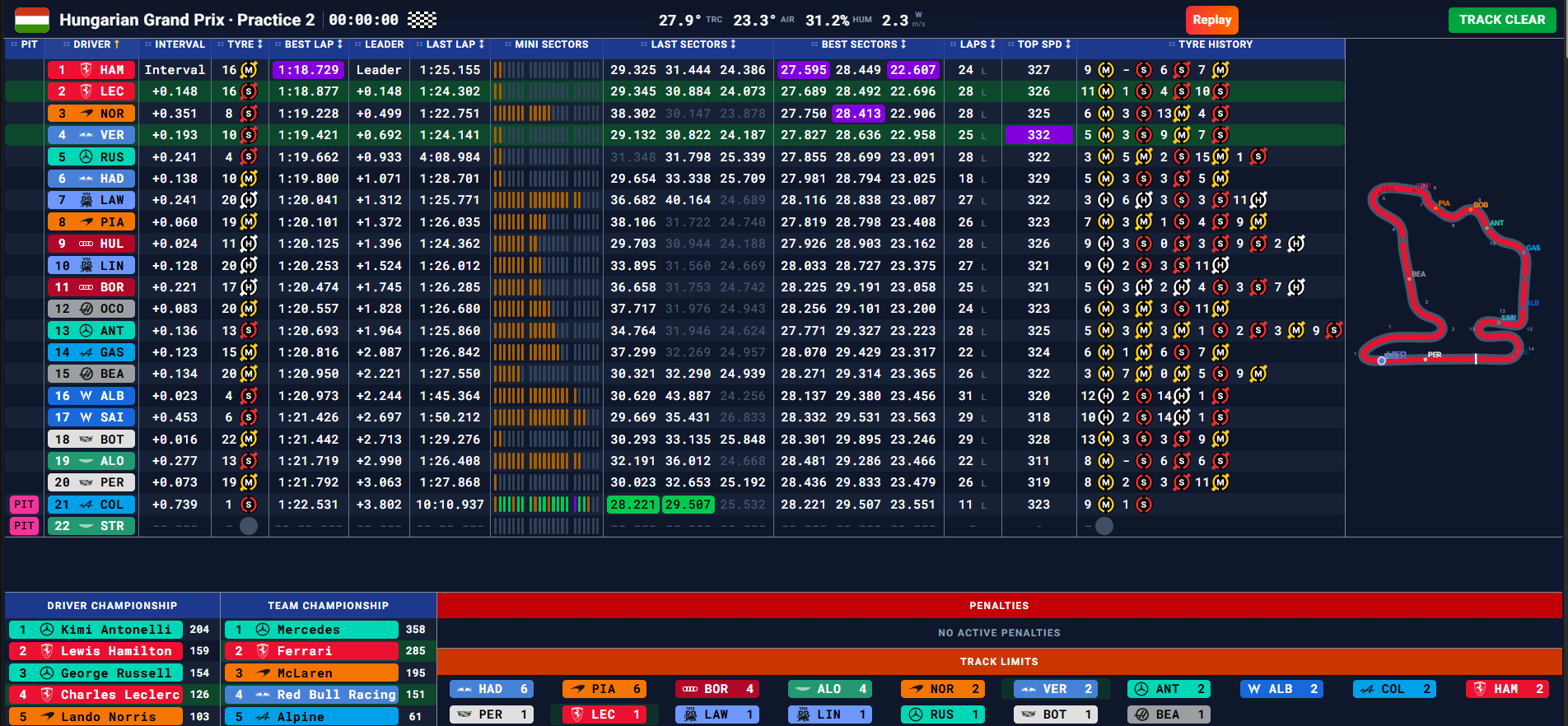Click the Red Bull logo in VER's timing row
The image size is (1568, 726).
[86, 135]
